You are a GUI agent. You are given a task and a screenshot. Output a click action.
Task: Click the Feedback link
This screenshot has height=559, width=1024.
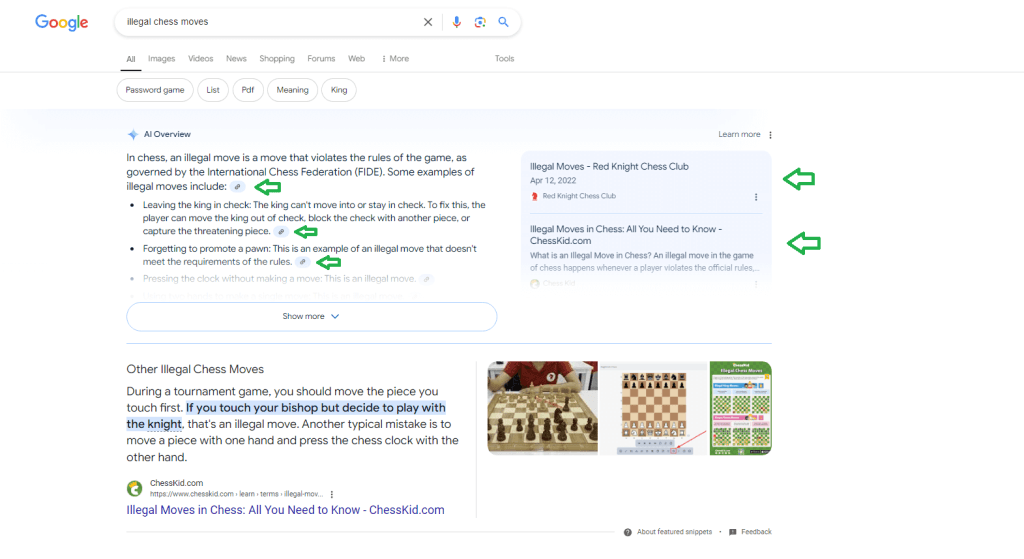pos(756,532)
